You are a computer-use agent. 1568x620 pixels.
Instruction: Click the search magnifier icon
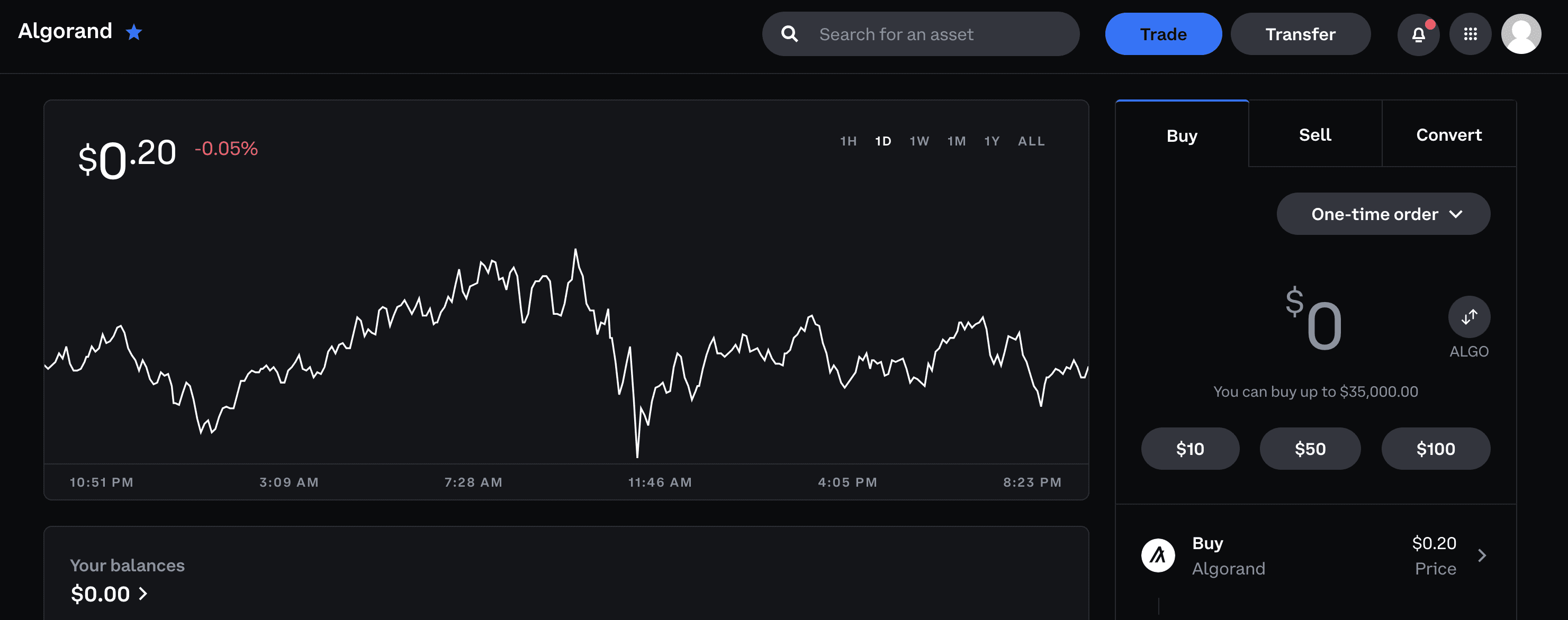pyautogui.click(x=789, y=34)
